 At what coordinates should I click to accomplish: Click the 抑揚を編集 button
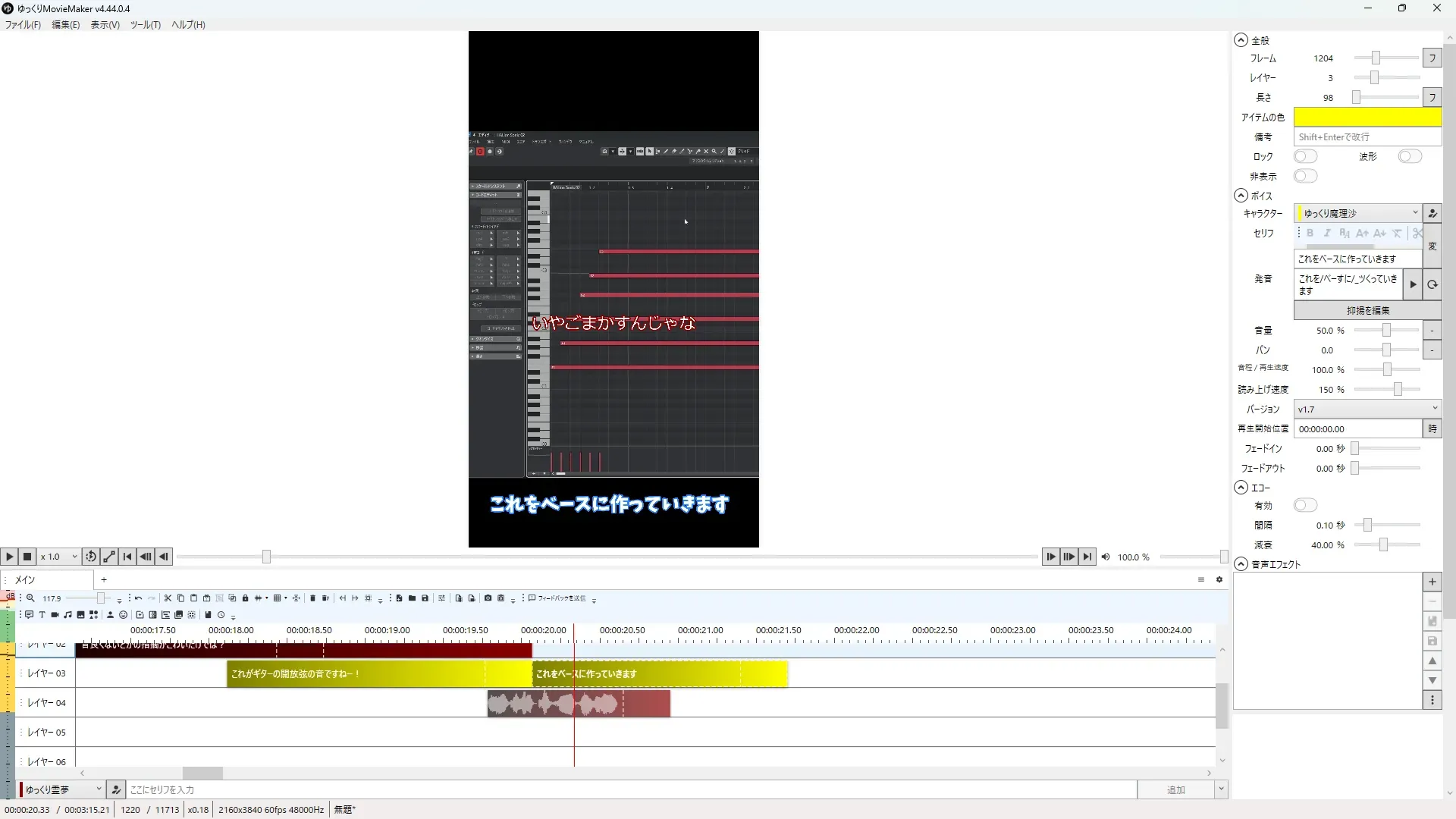pos(1367,310)
